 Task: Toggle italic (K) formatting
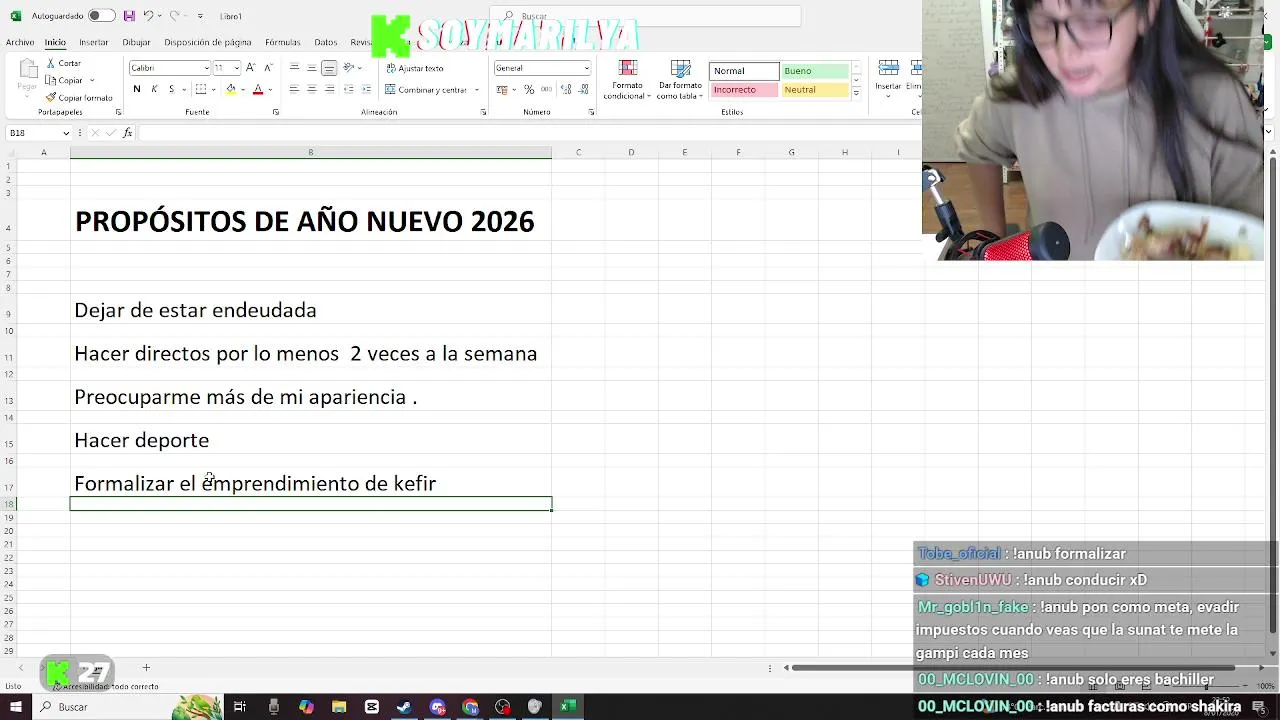[154, 89]
